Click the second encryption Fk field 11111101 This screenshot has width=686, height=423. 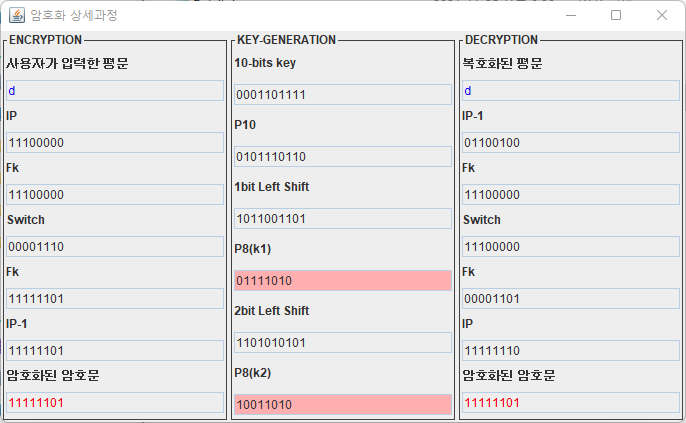pyautogui.click(x=115, y=299)
